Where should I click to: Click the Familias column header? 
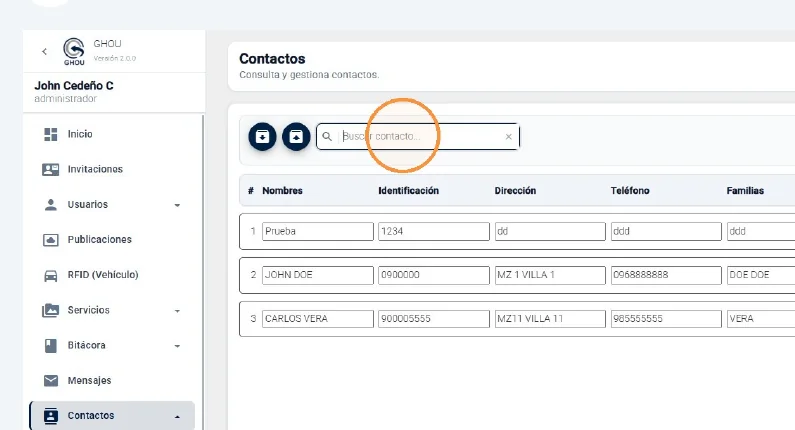pyautogui.click(x=745, y=191)
